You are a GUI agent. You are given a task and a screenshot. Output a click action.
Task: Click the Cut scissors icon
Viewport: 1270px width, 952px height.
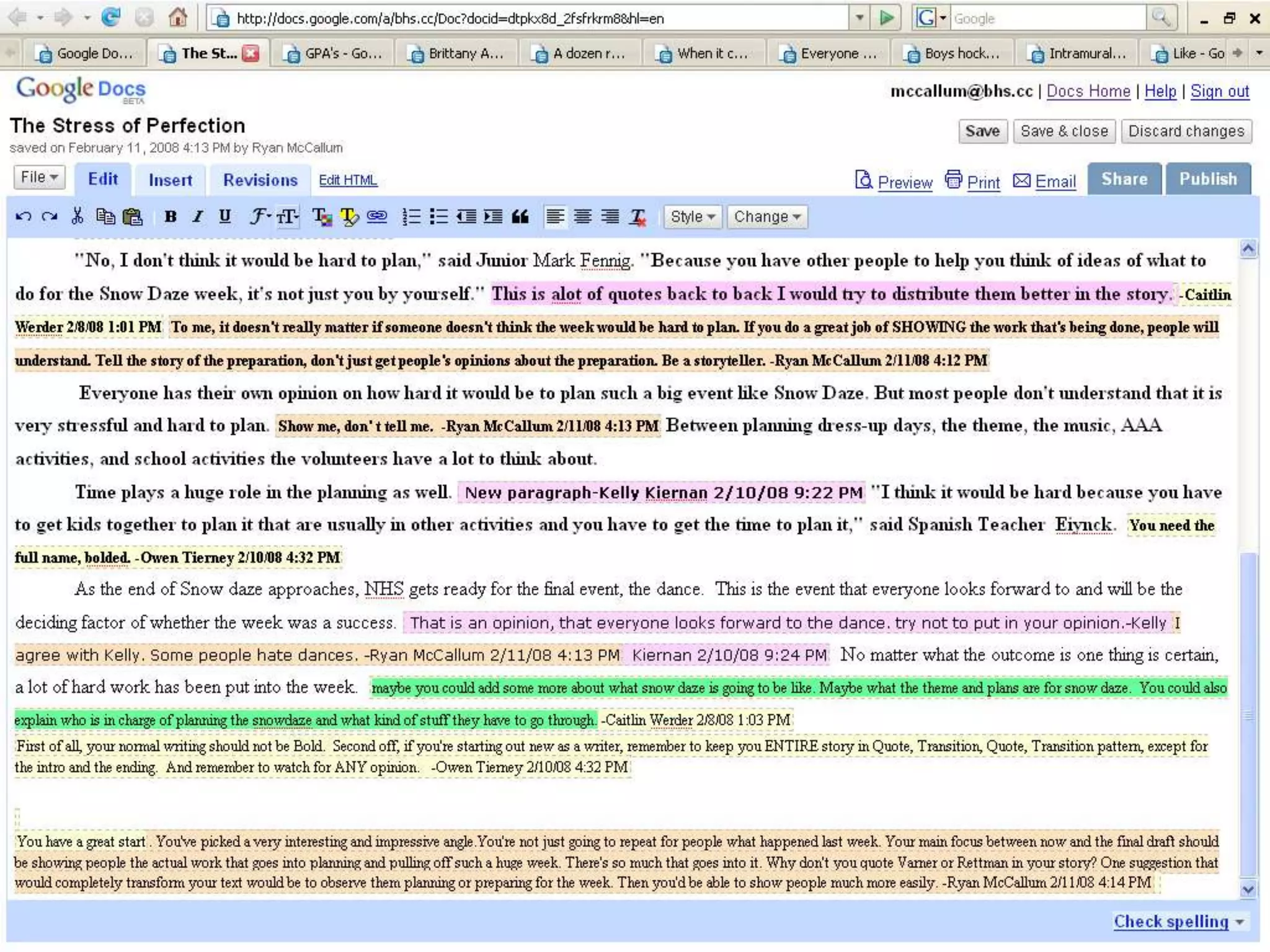[77, 217]
